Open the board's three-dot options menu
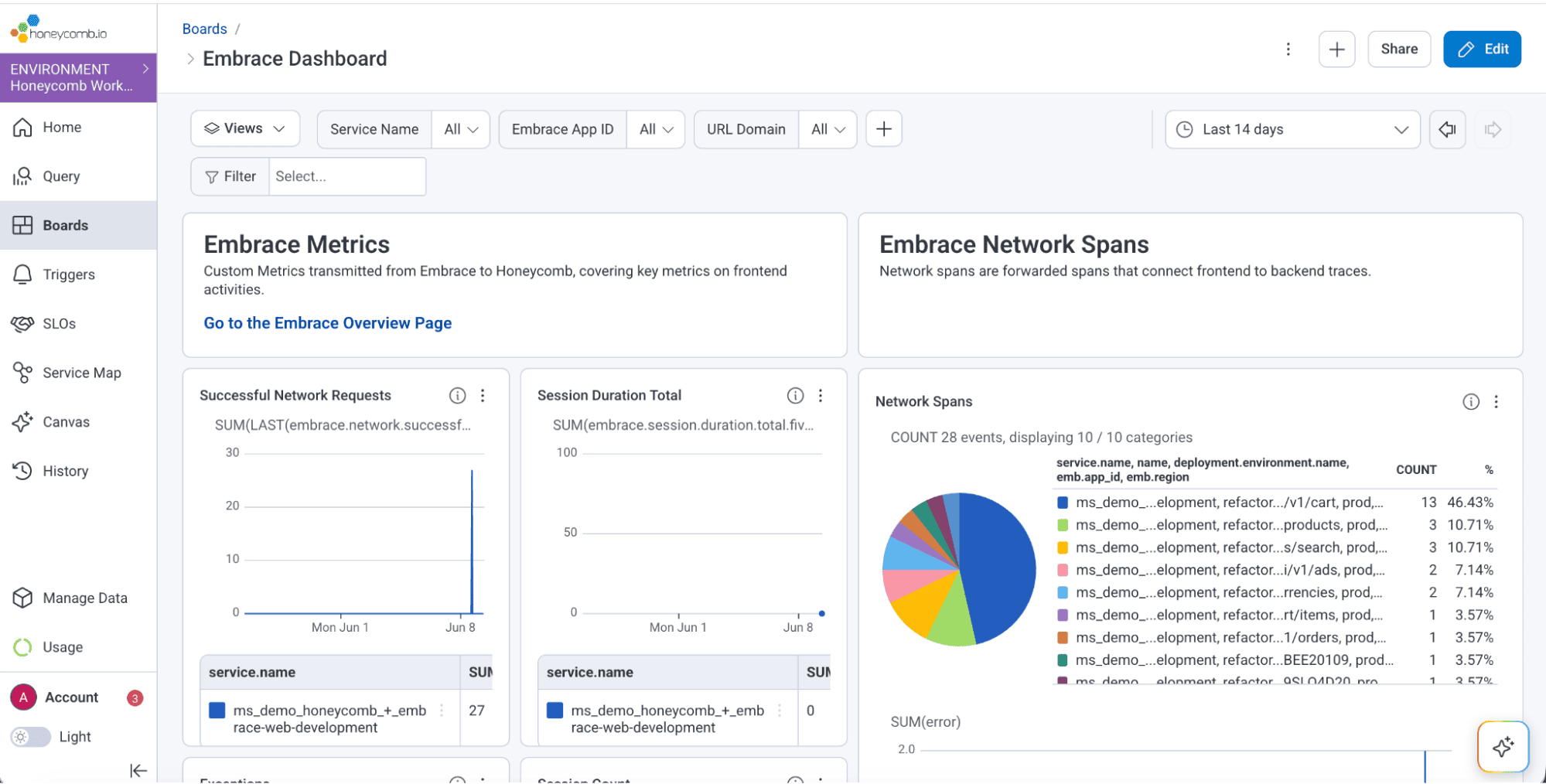Viewport: 1546px width, 784px height. (x=1288, y=49)
